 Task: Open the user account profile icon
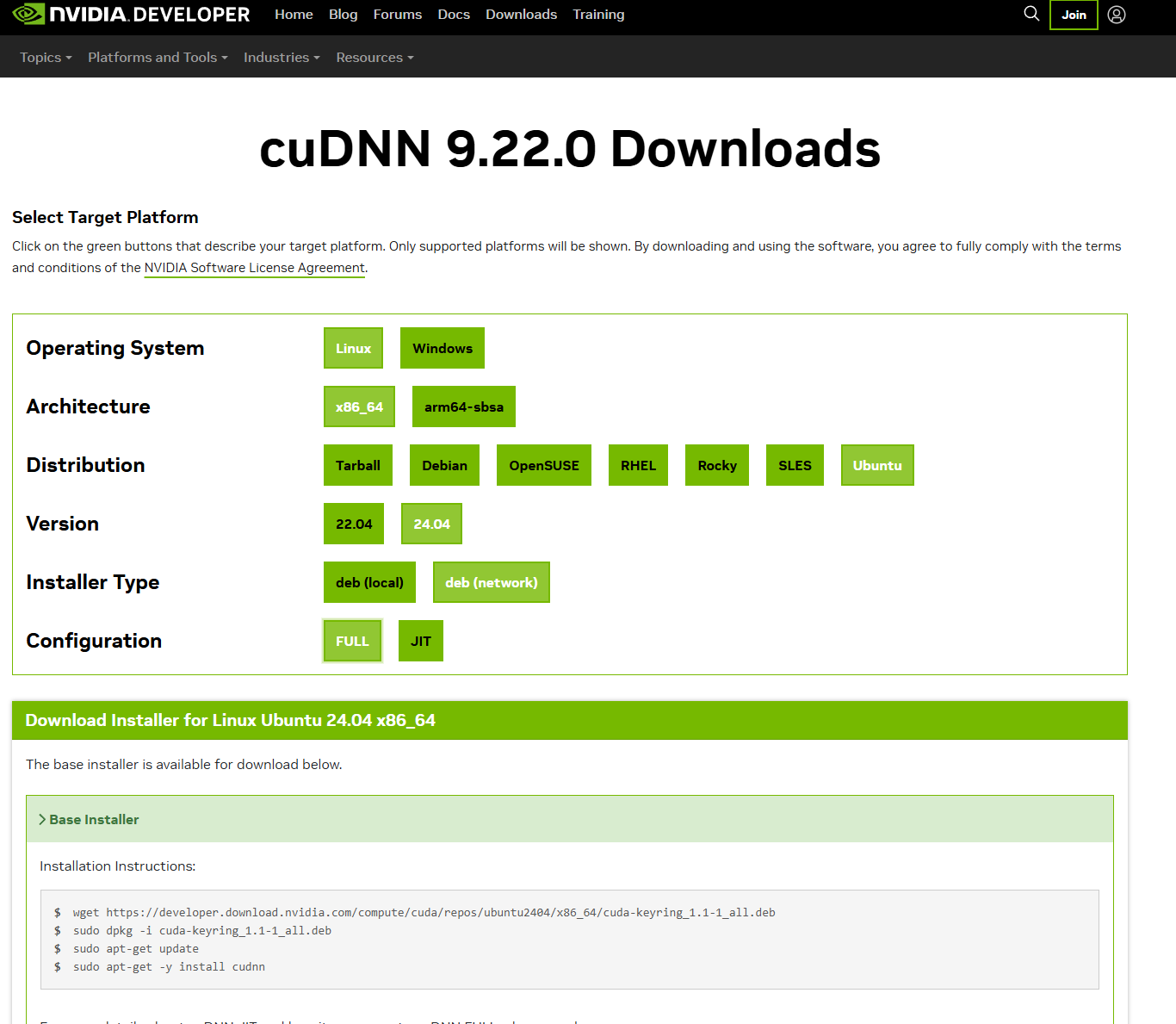(x=1117, y=15)
